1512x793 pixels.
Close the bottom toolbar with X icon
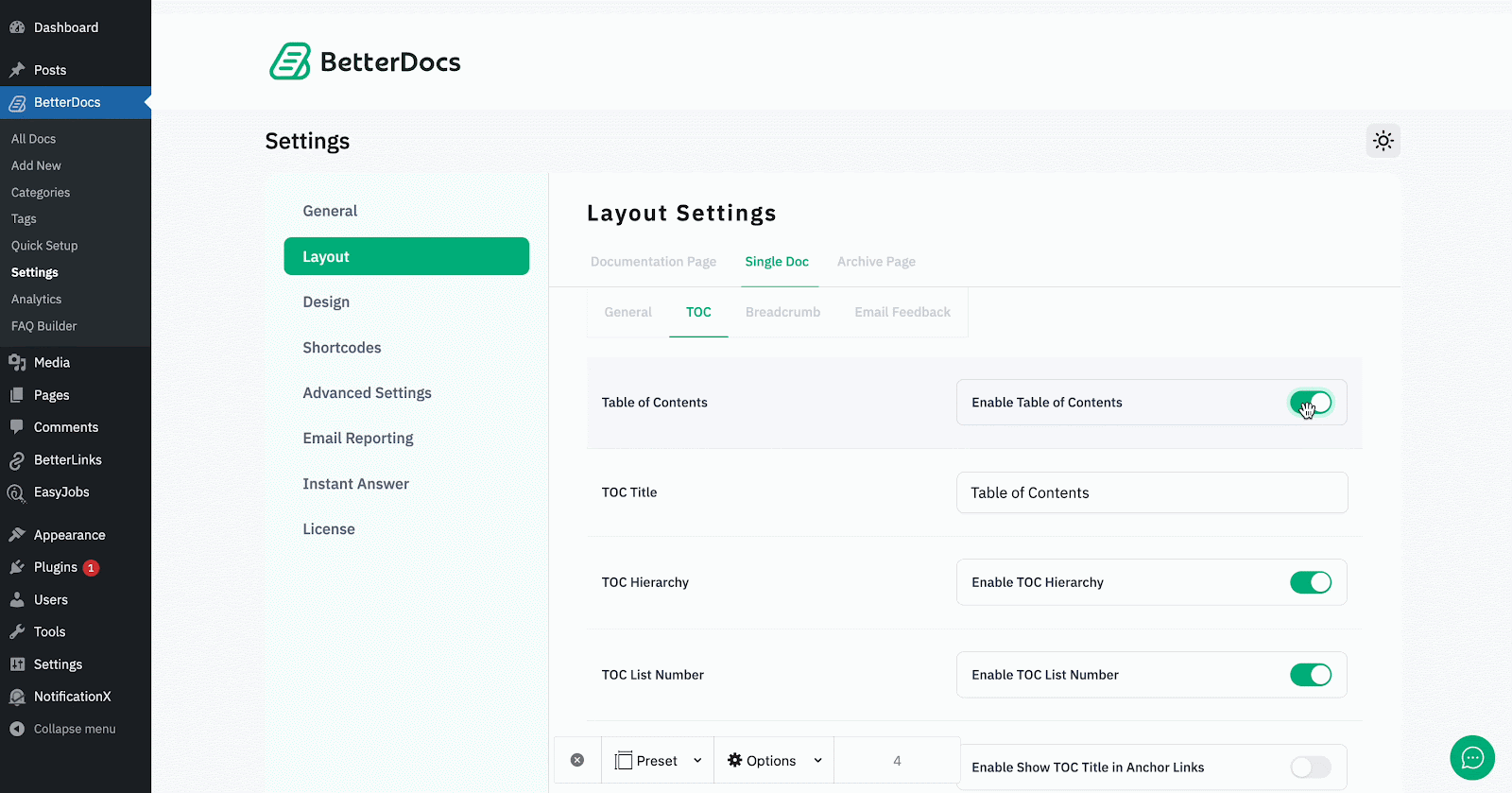pyautogui.click(x=577, y=760)
